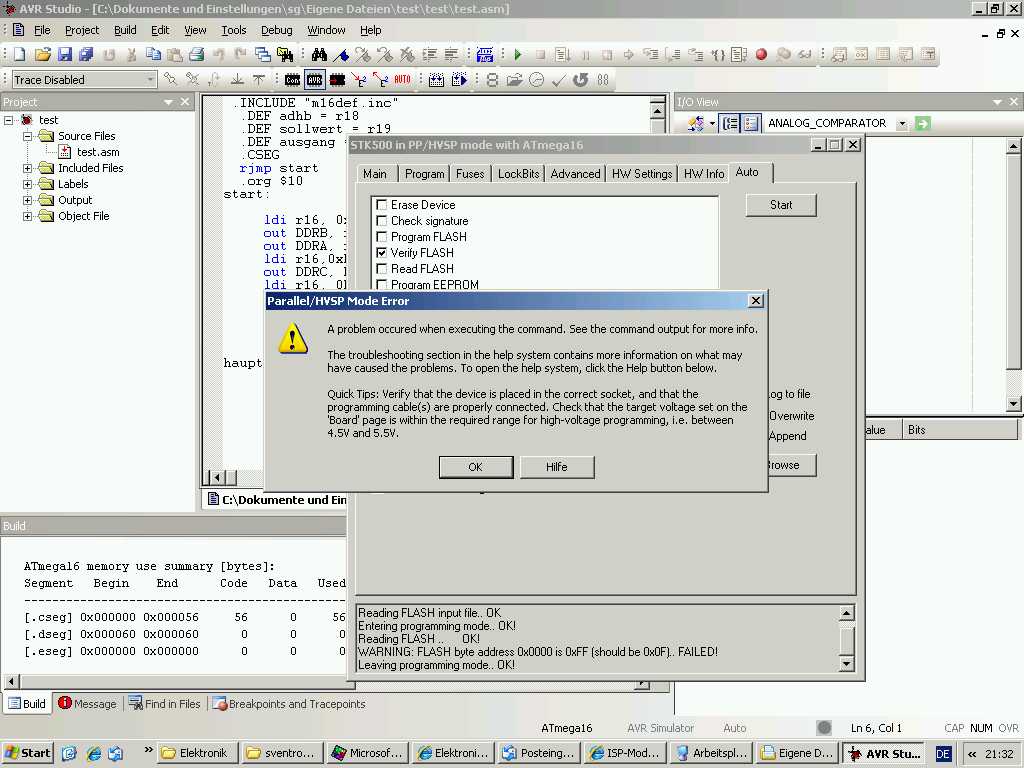Open the Trace Disabled dropdown
The image size is (1024, 768).
[150, 80]
